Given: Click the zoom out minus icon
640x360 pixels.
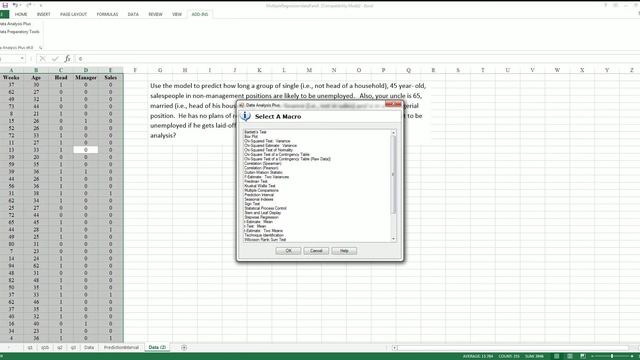Looking at the screenshot, I should [x=592, y=356].
